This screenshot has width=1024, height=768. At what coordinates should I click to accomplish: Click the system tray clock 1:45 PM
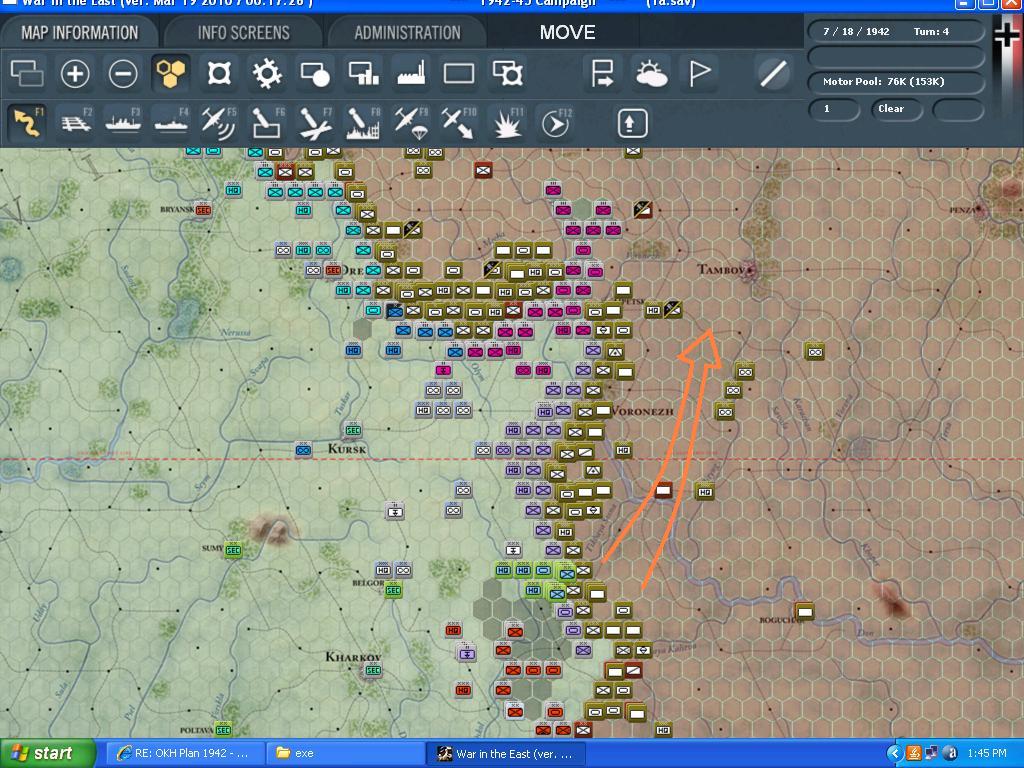click(x=987, y=754)
